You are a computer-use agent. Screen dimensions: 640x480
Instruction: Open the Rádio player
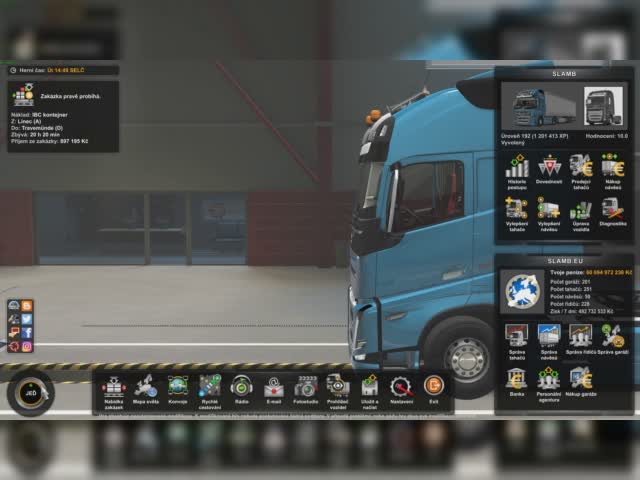pos(242,390)
